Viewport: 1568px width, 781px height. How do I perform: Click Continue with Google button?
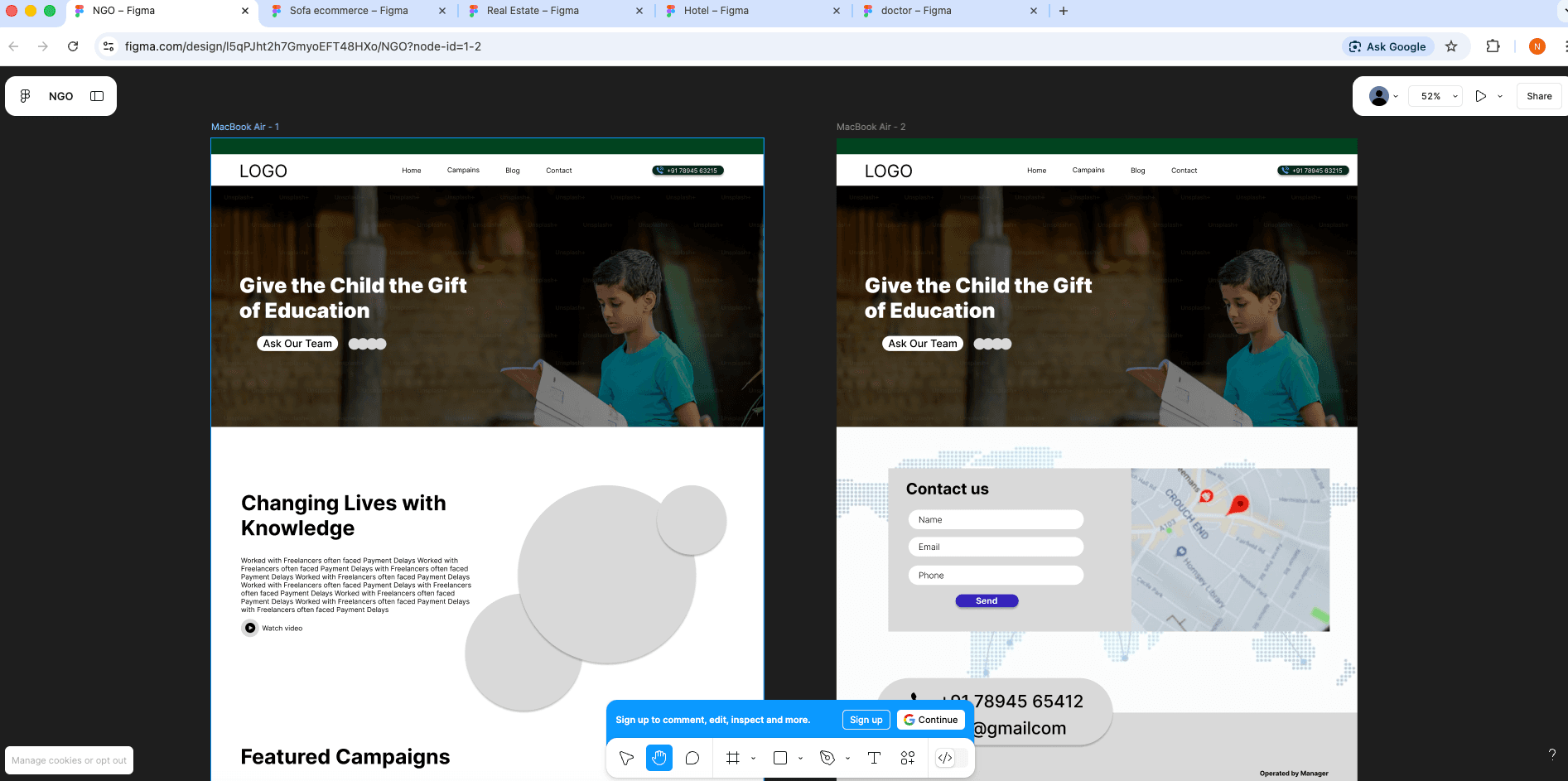pos(931,720)
